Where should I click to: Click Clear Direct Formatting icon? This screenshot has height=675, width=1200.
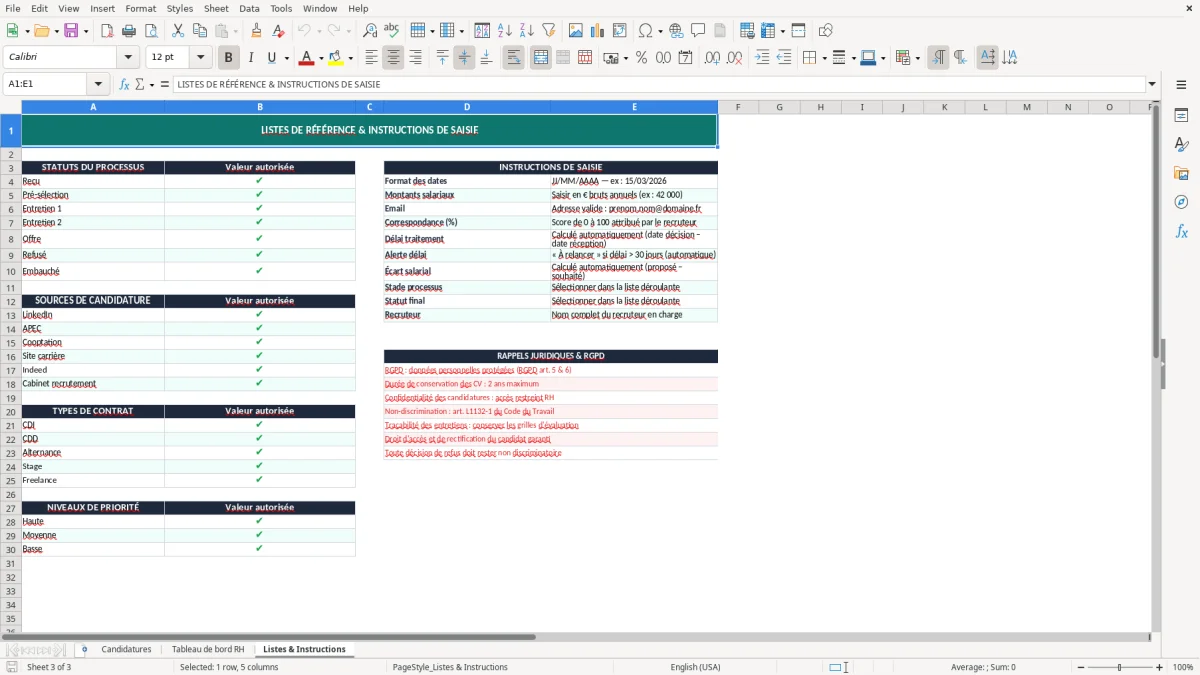pos(279,31)
